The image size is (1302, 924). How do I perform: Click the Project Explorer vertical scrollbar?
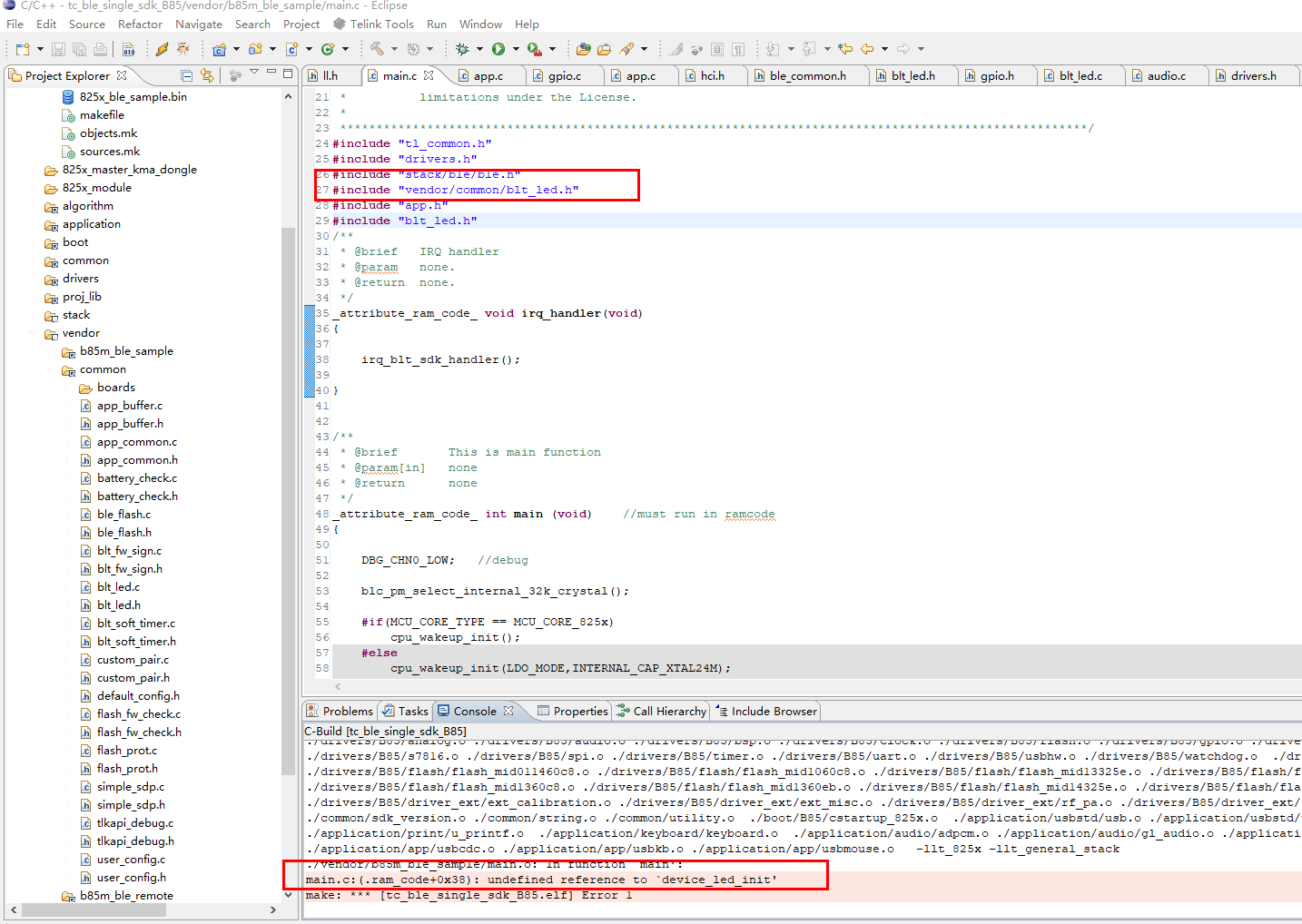pyautogui.click(x=289, y=499)
